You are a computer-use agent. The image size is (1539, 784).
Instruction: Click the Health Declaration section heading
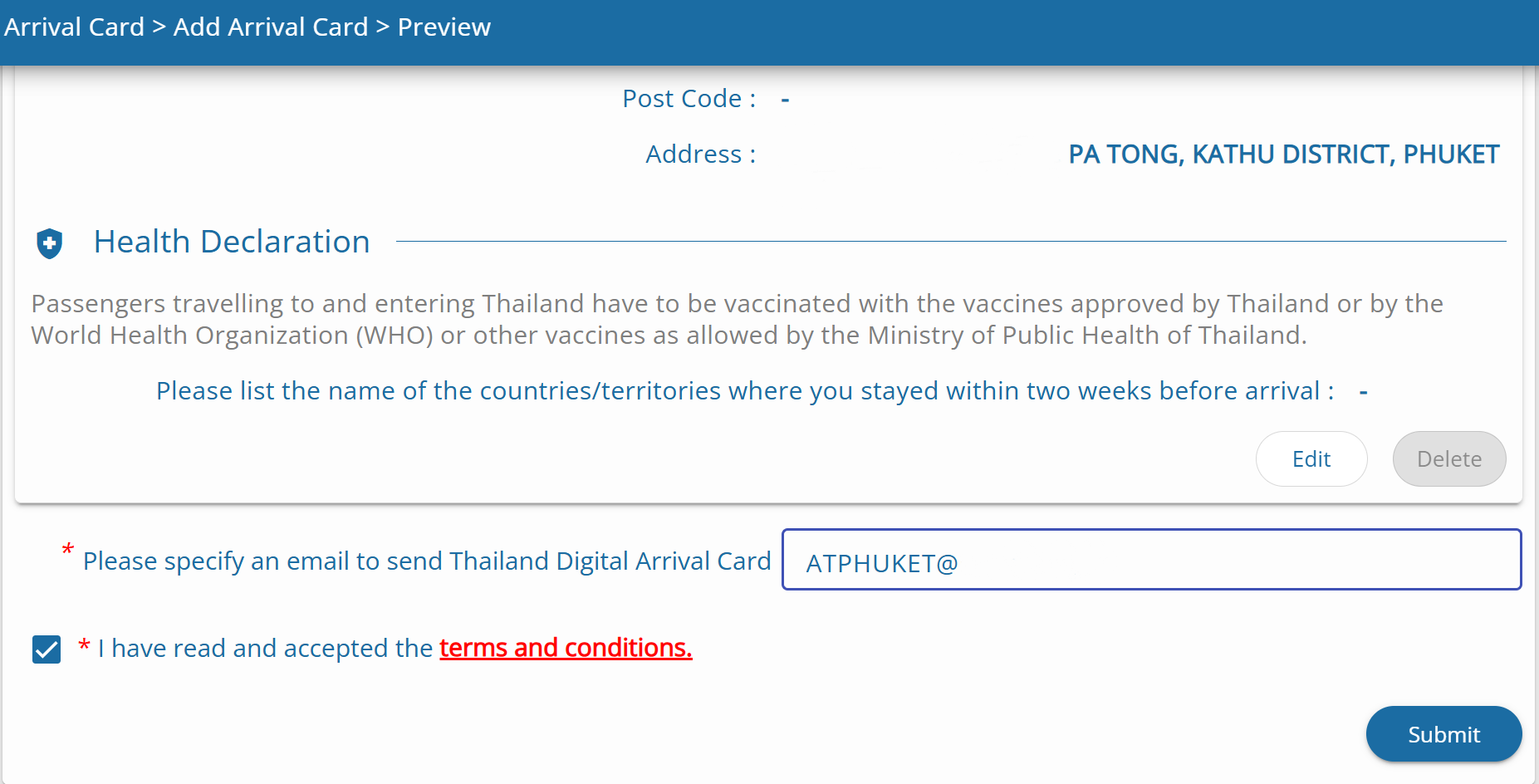tap(232, 242)
